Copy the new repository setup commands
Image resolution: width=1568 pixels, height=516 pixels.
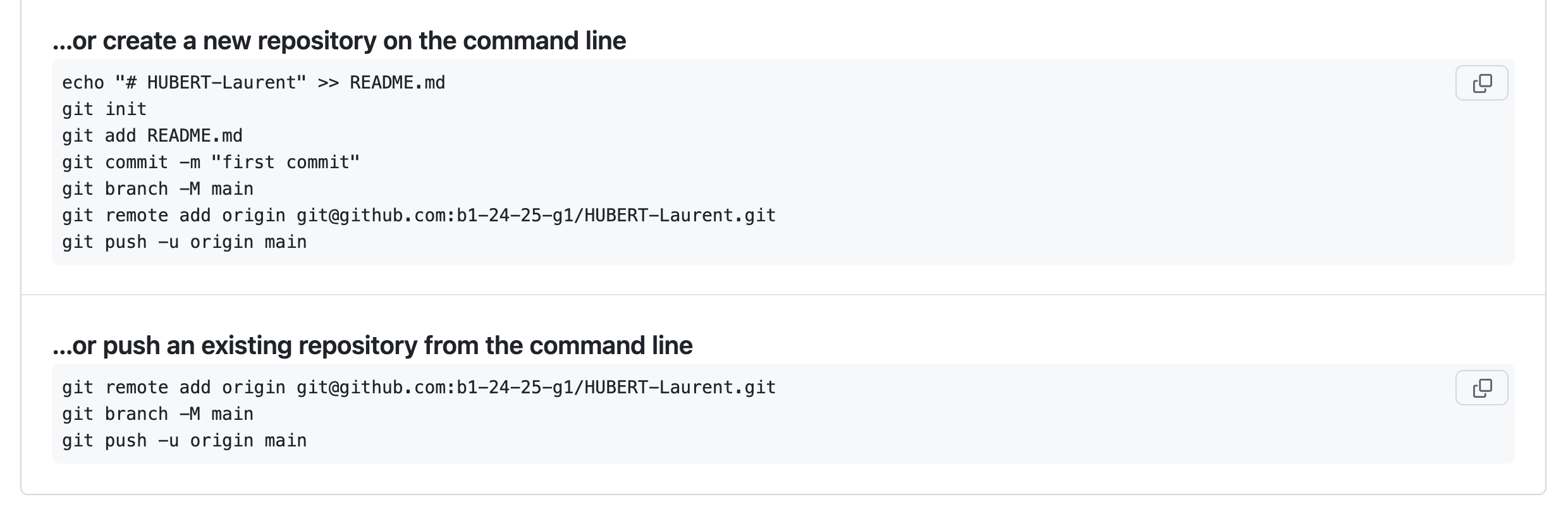coord(1481,83)
